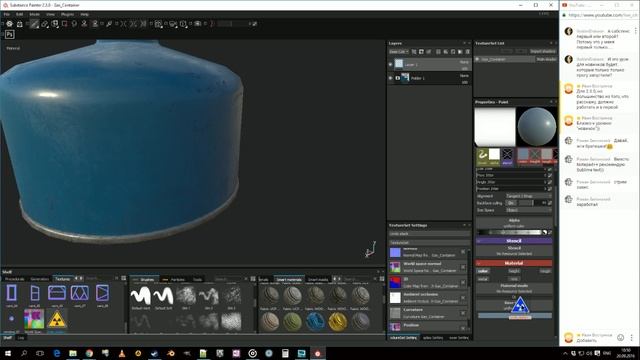Select the Smudge tool in toolbar
The image size is (640, 360).
pyautogui.click(x=74, y=24)
